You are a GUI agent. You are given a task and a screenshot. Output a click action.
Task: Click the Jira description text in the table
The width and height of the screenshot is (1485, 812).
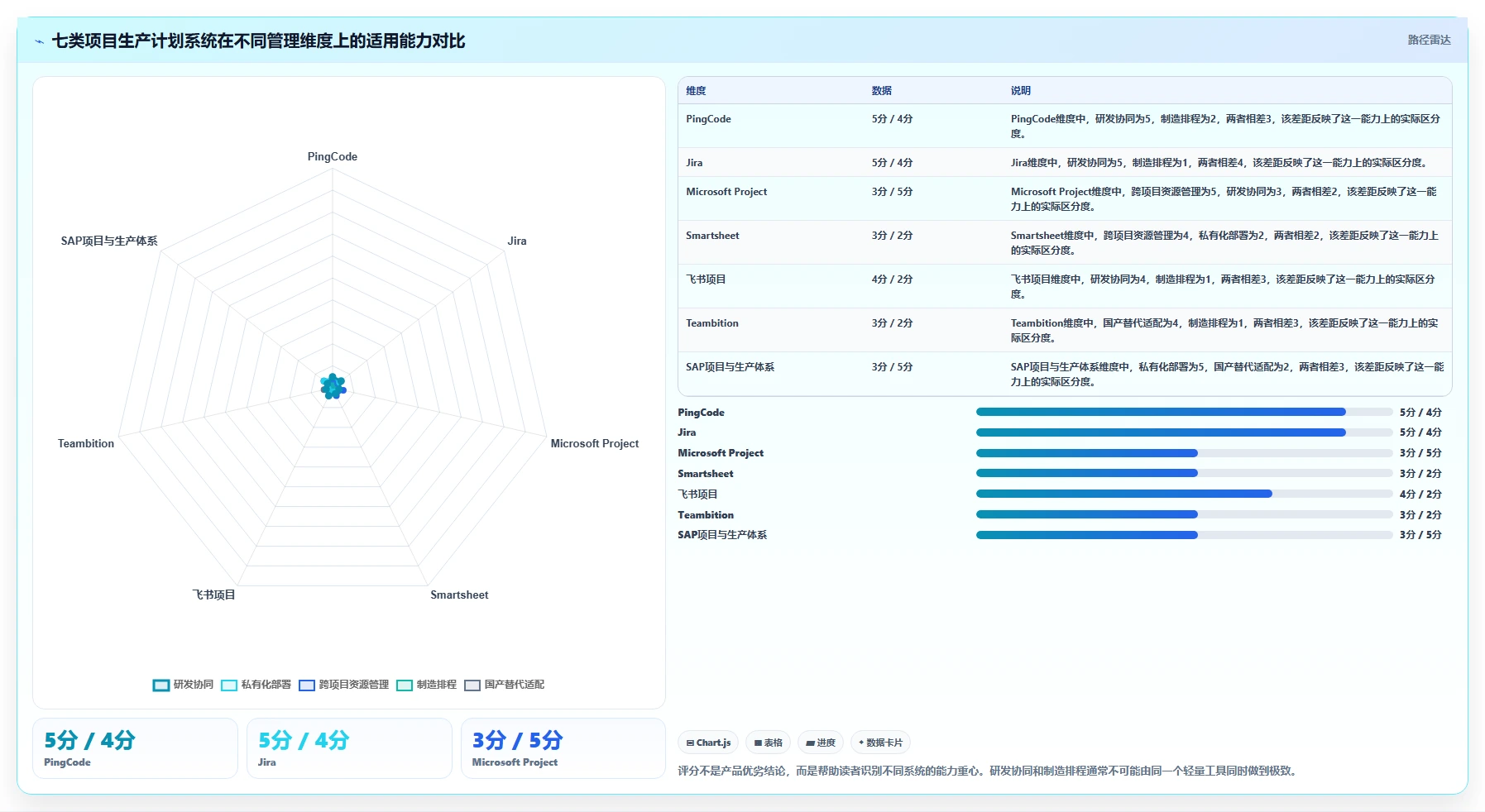tap(1220, 163)
